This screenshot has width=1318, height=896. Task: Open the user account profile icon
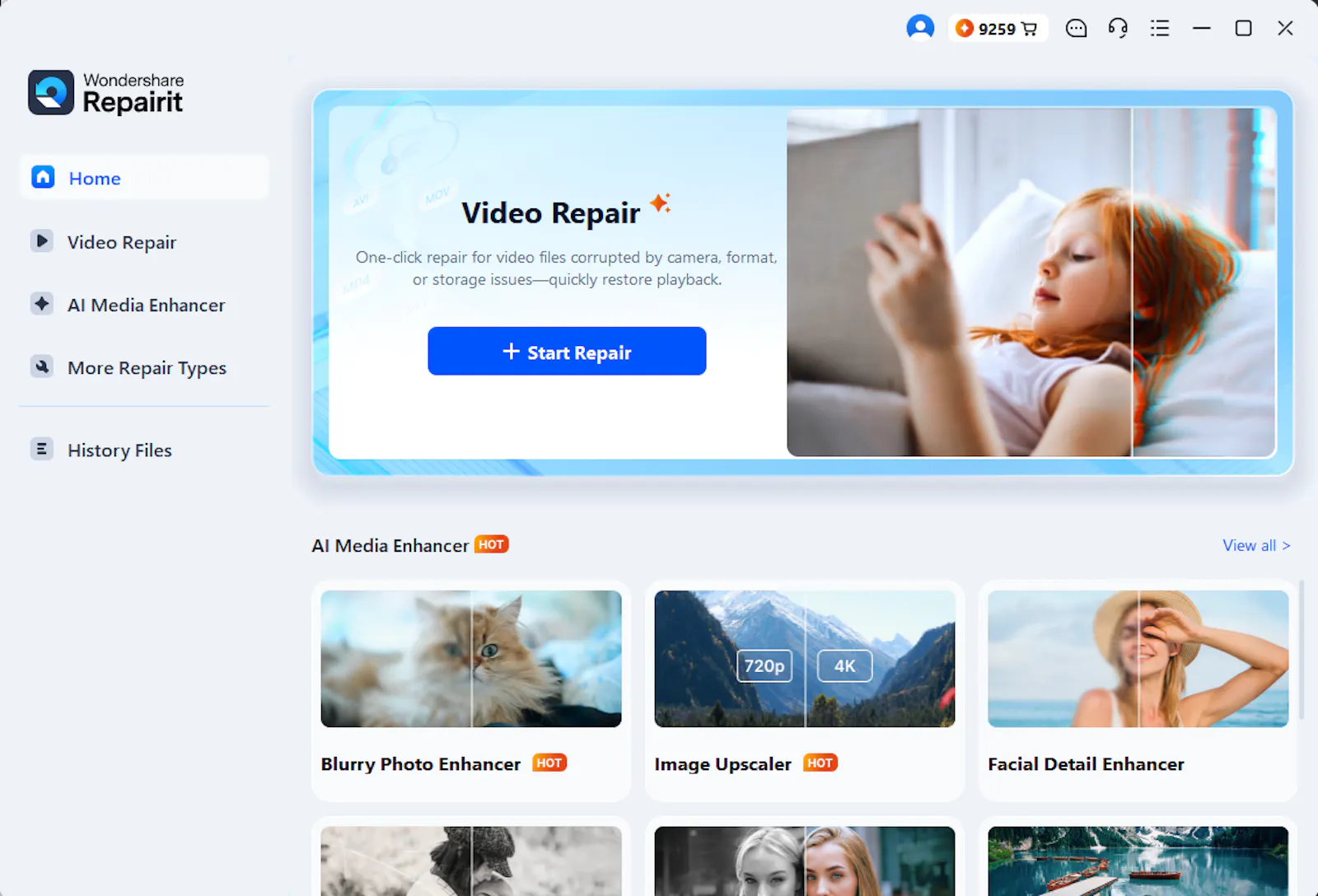click(920, 28)
